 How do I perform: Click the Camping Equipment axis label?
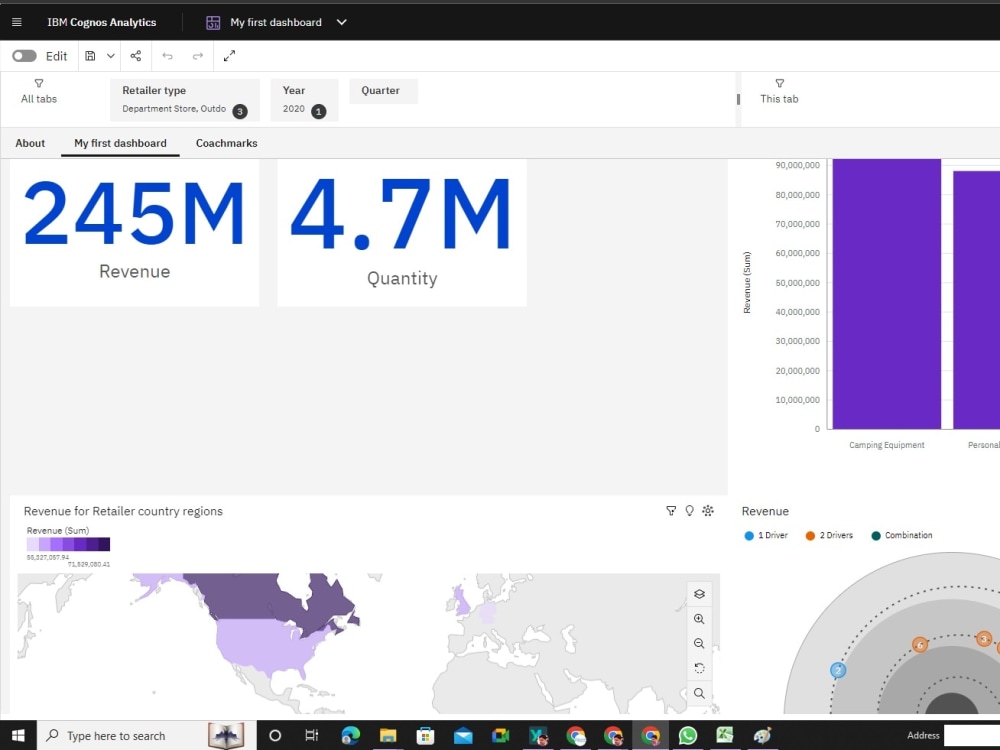coord(886,445)
